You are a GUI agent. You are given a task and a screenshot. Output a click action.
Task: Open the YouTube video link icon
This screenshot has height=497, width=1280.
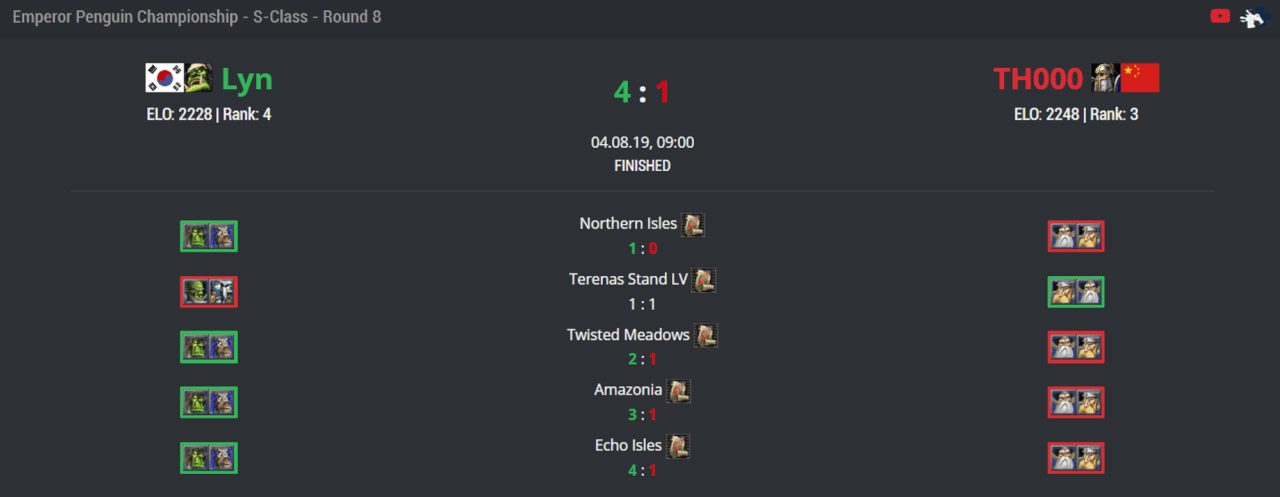pos(1219,16)
